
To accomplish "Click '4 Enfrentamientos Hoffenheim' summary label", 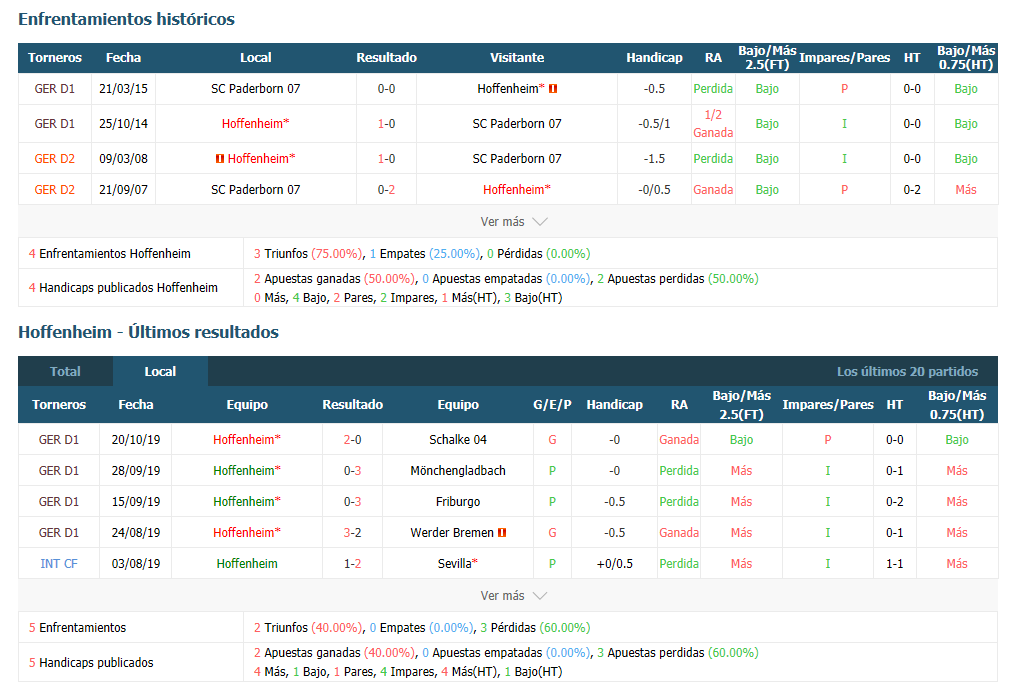I will click(109, 254).
